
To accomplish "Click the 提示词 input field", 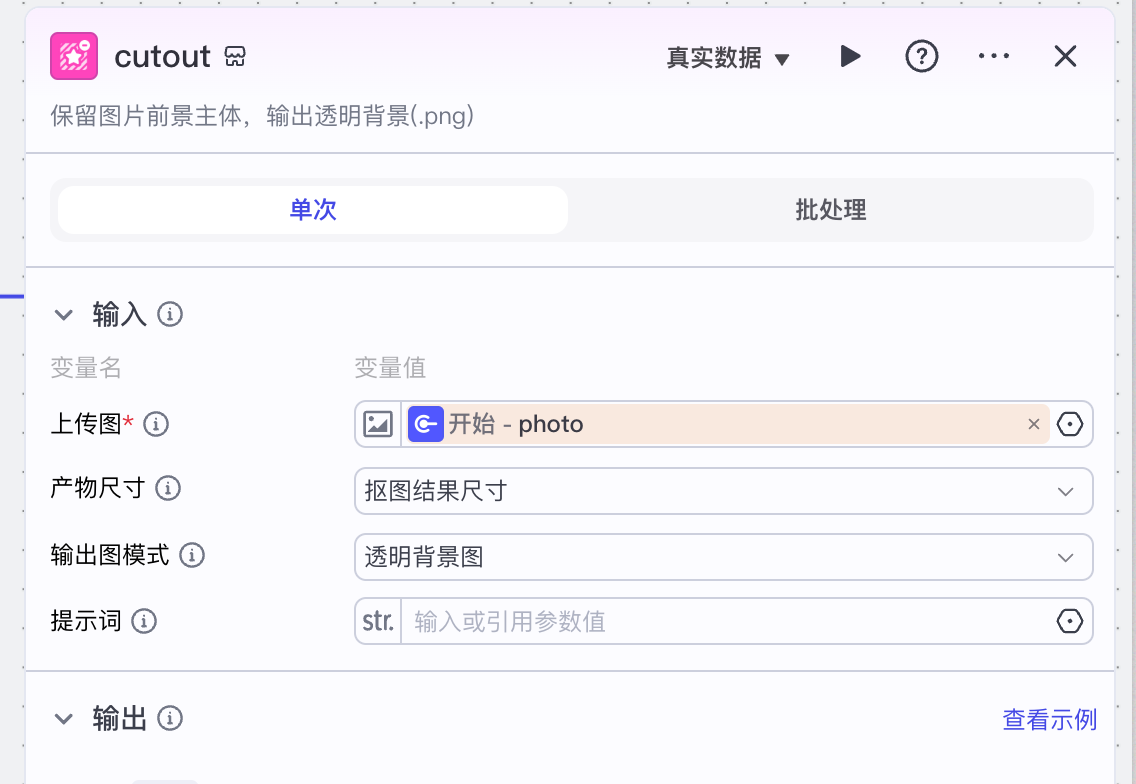I will tap(700, 621).
